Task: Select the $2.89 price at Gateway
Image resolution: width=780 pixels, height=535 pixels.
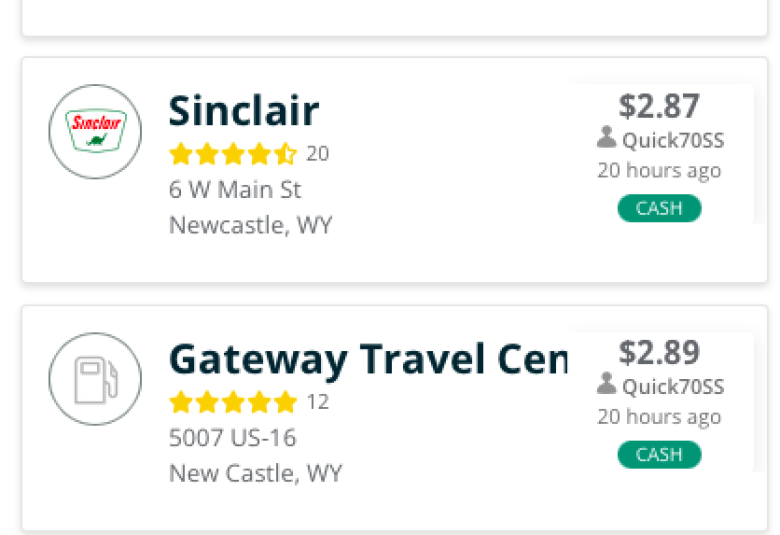Action: click(659, 353)
